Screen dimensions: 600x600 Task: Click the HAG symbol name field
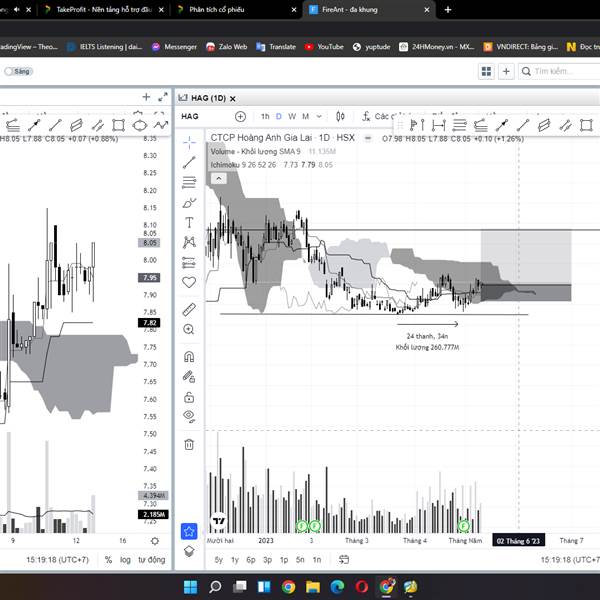[x=190, y=116]
